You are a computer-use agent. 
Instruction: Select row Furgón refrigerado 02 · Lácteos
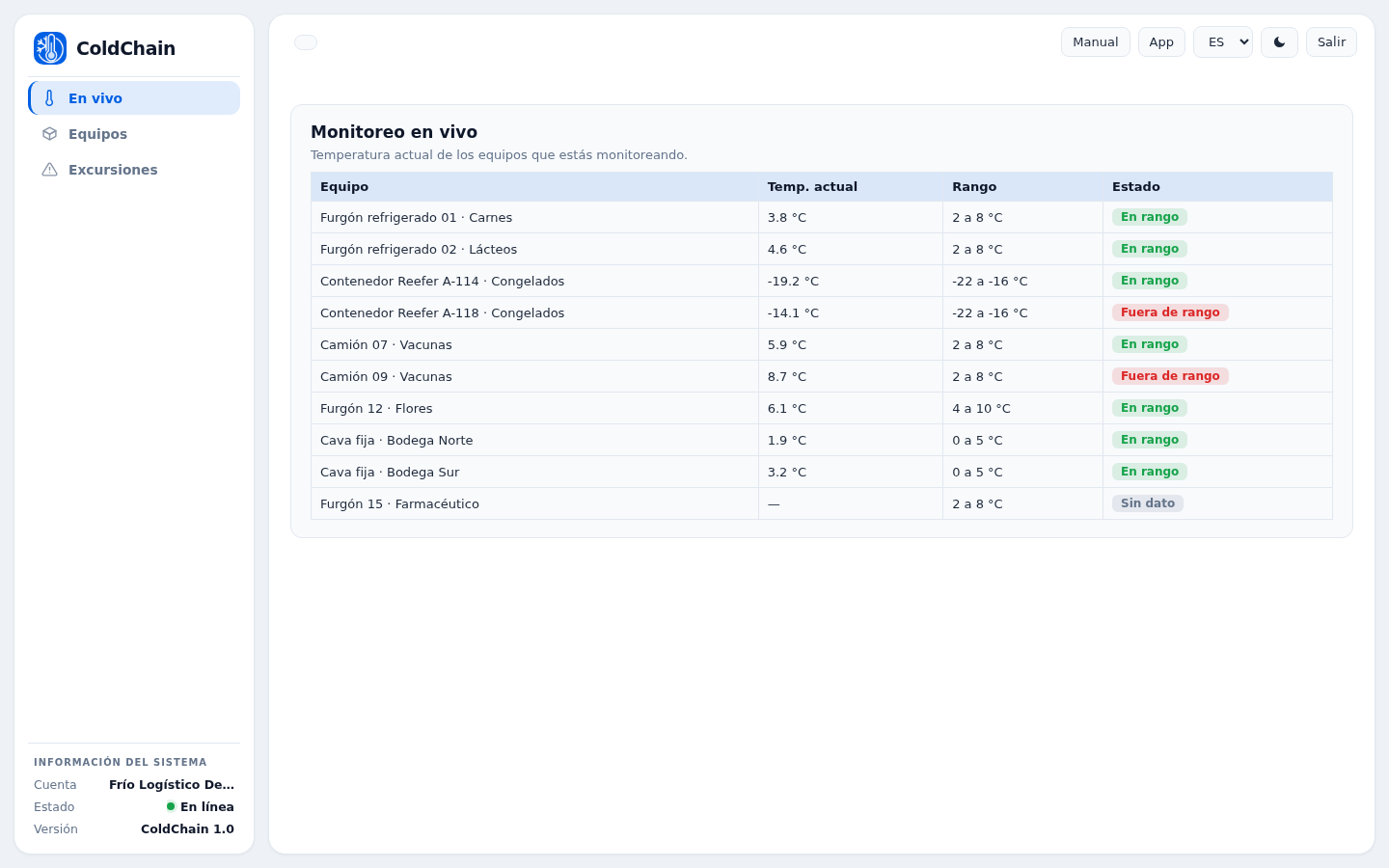[x=822, y=250]
